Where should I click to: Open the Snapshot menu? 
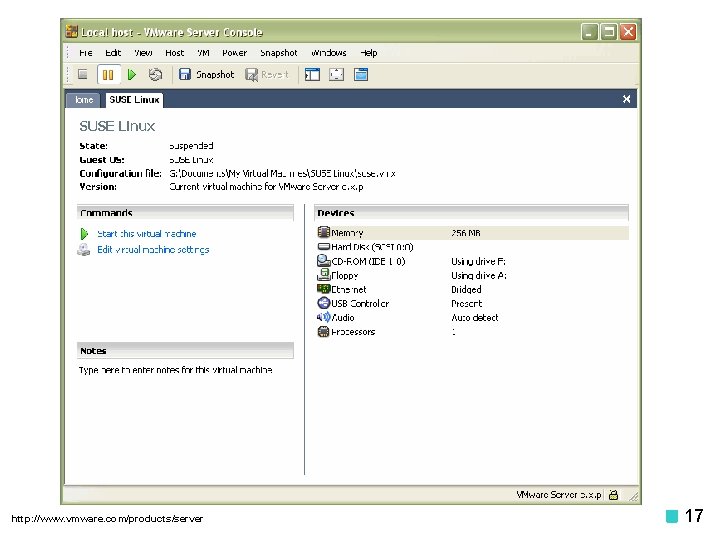click(279, 53)
